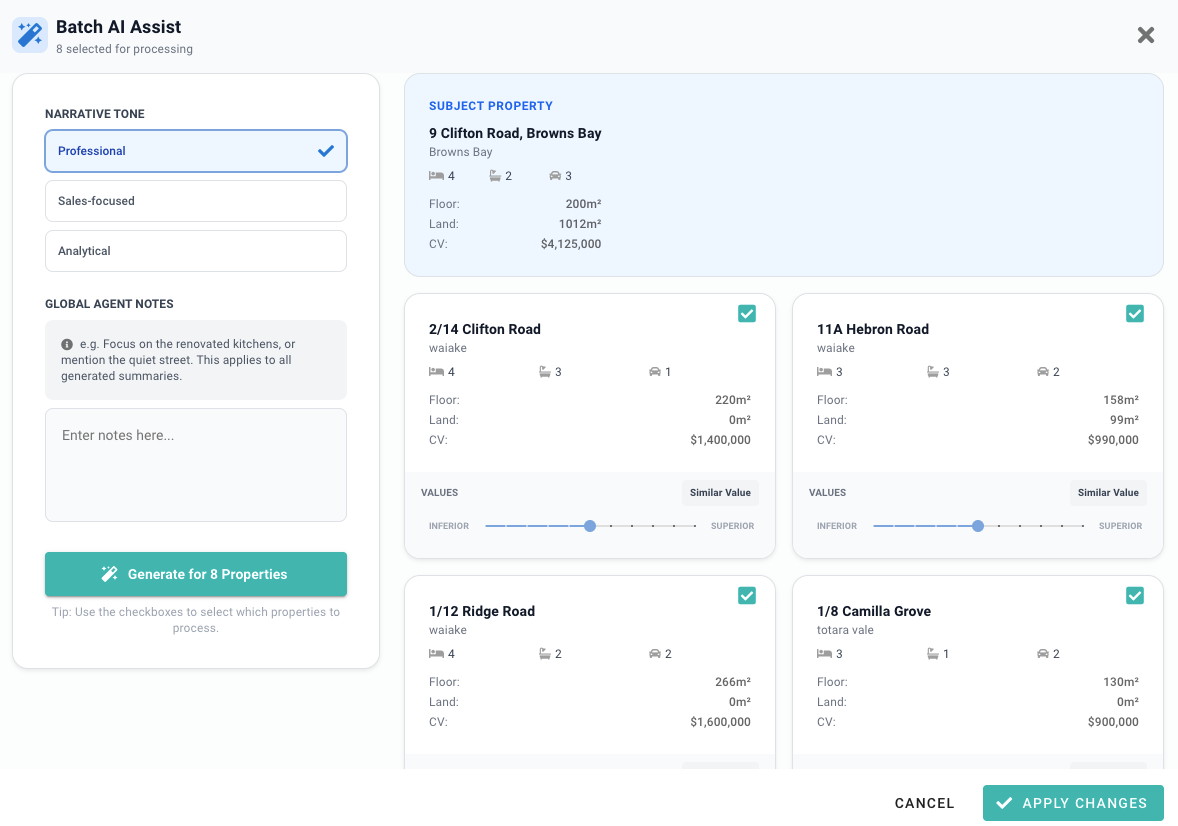This screenshot has width=1178, height=826.
Task: Click the bedroom icon on subject property
Action: click(x=436, y=176)
